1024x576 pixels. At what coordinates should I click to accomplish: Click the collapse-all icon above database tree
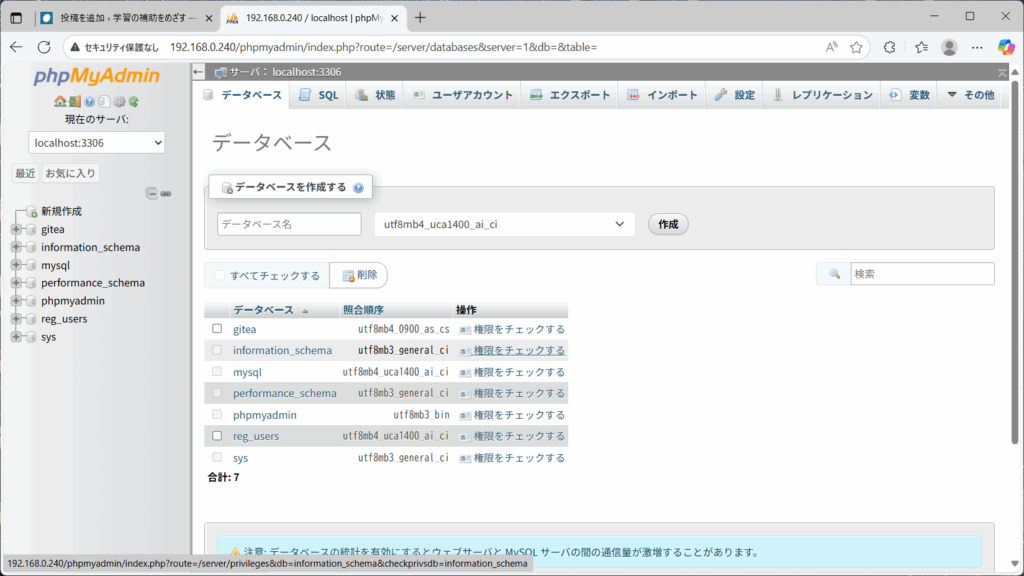[x=152, y=193]
